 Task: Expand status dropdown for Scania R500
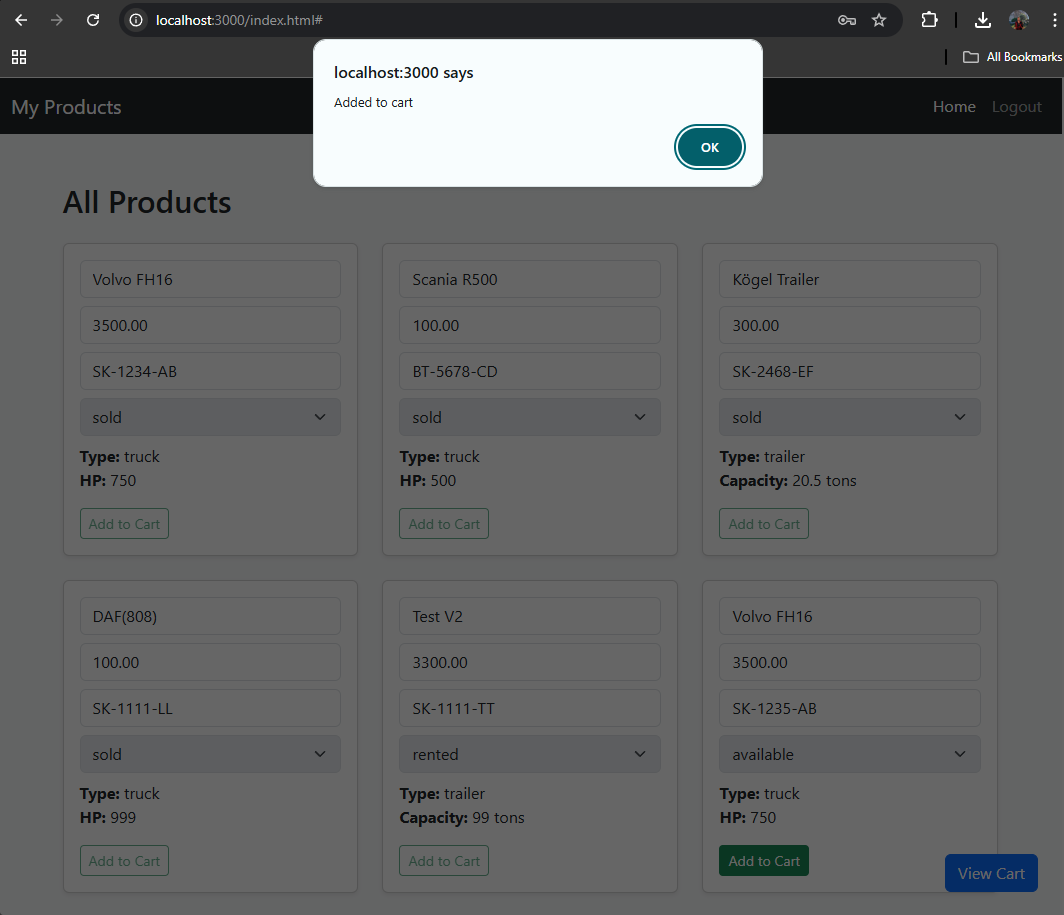[529, 417]
